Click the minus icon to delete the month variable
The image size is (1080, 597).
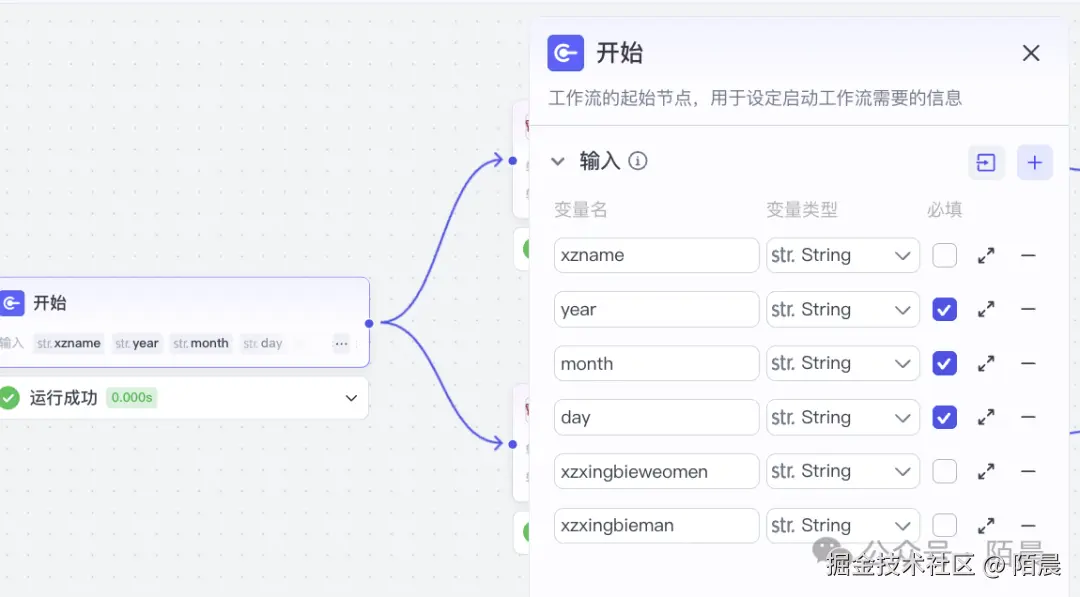pyautogui.click(x=1028, y=363)
